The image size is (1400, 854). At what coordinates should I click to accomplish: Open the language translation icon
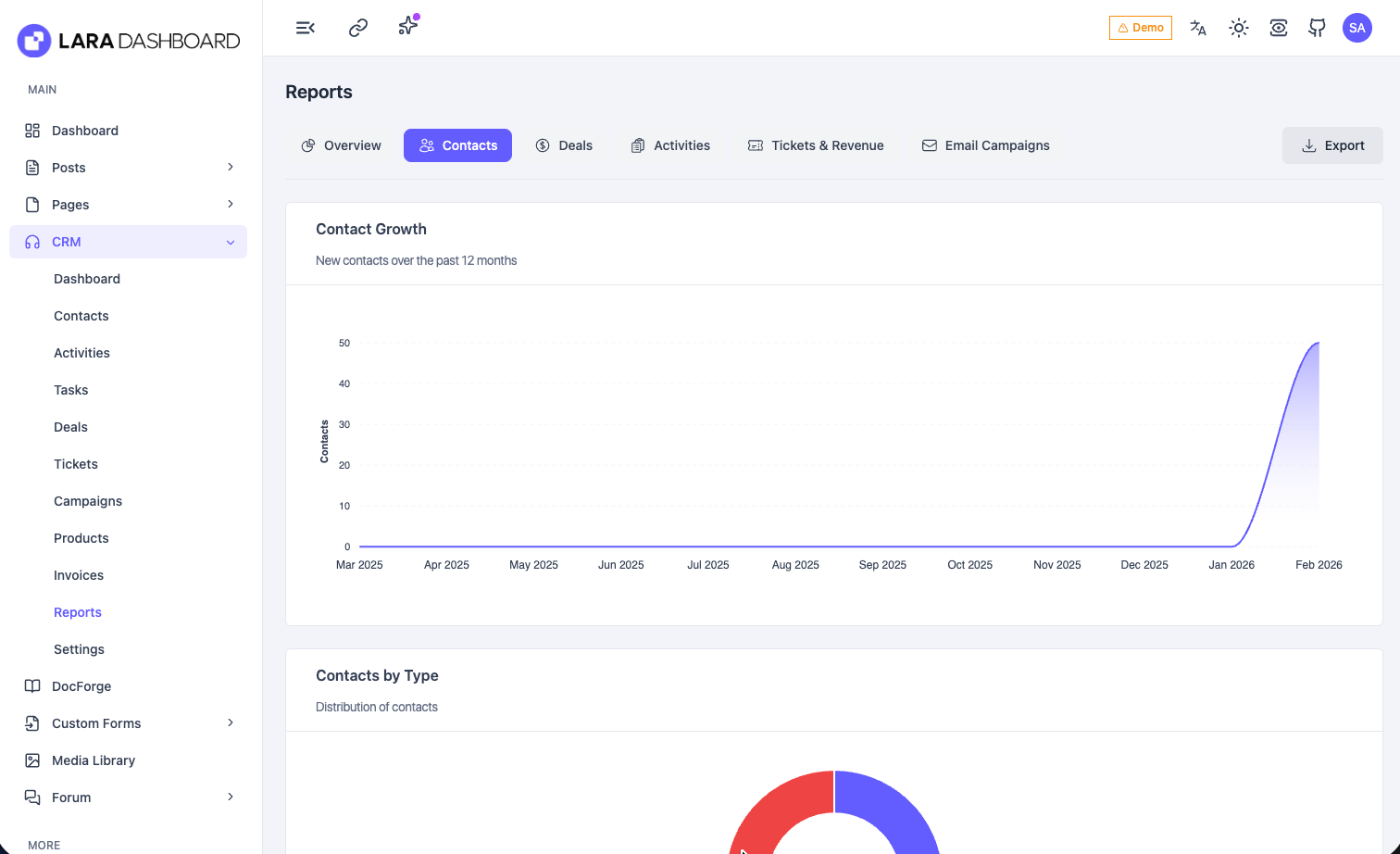tap(1197, 28)
